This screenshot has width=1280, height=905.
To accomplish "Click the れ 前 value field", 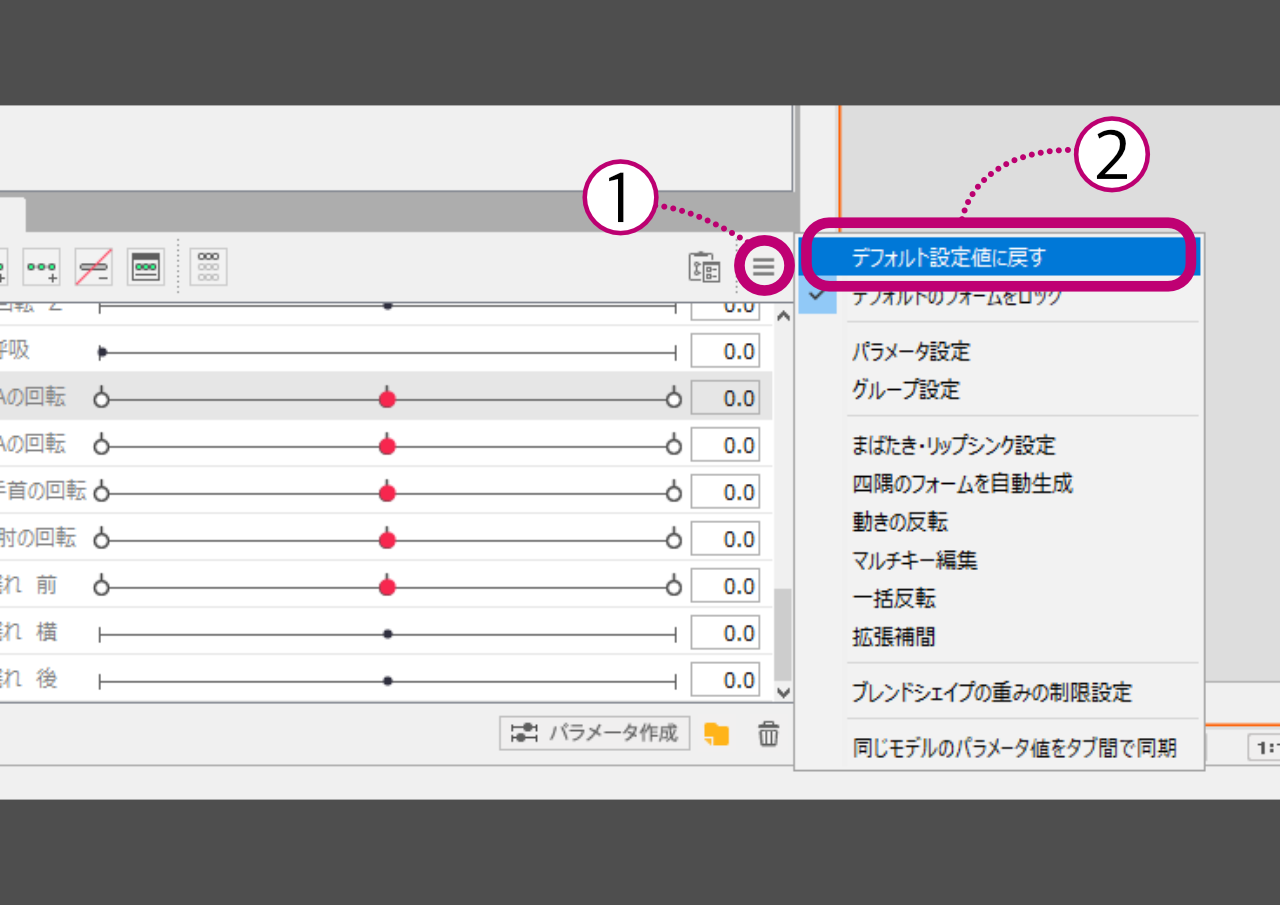I will click(725, 587).
